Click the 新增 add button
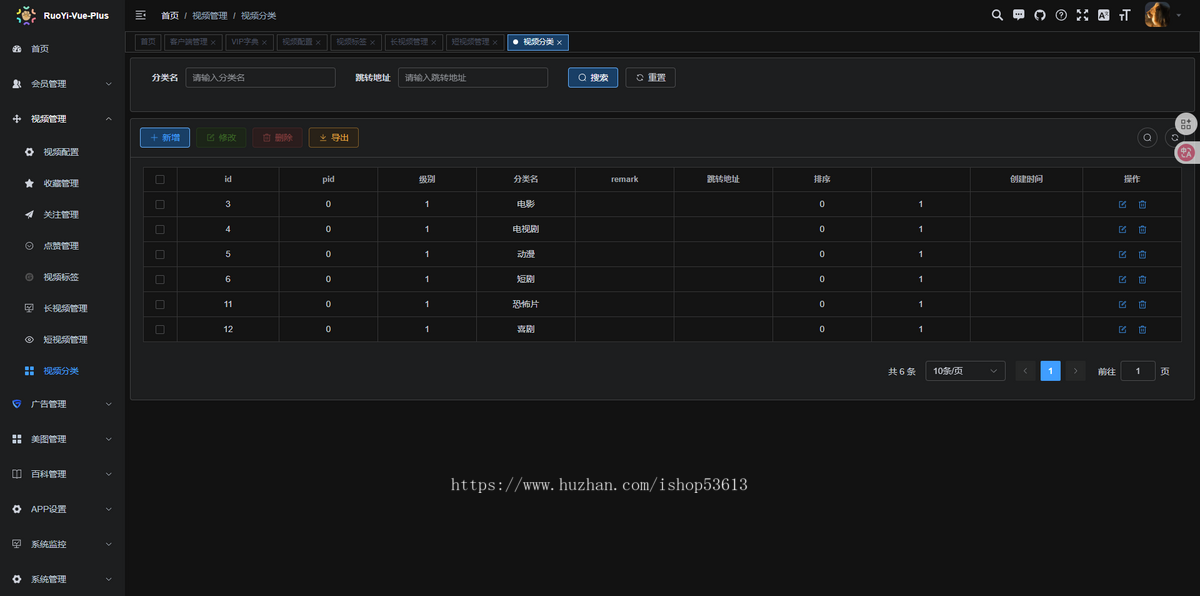The width and height of the screenshot is (1200, 596). point(165,137)
